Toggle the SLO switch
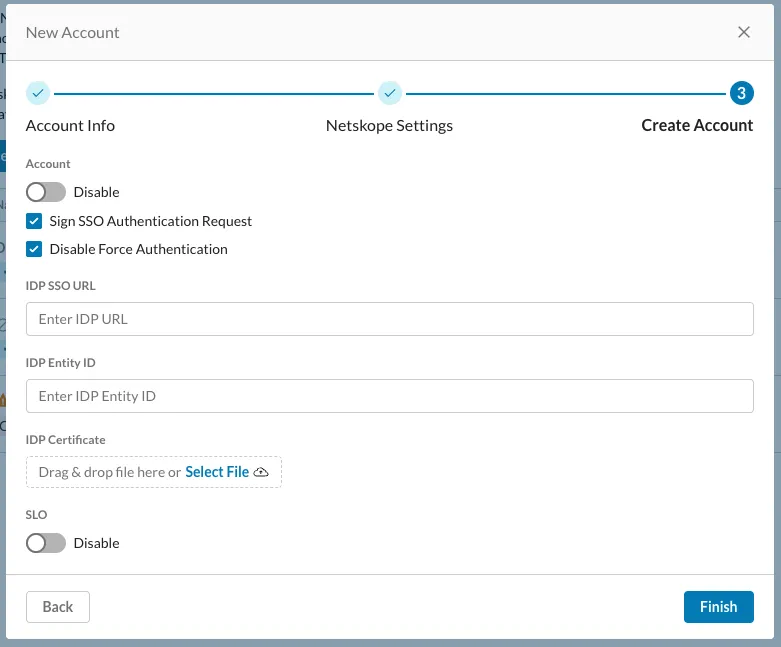Viewport: 781px width, 647px height. click(46, 543)
